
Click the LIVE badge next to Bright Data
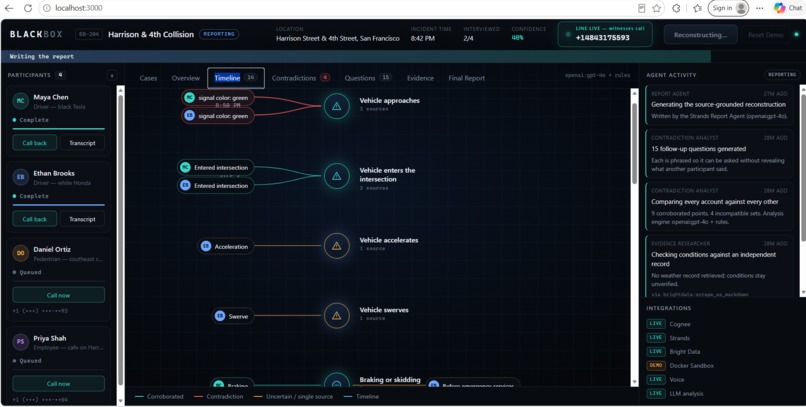click(x=656, y=352)
